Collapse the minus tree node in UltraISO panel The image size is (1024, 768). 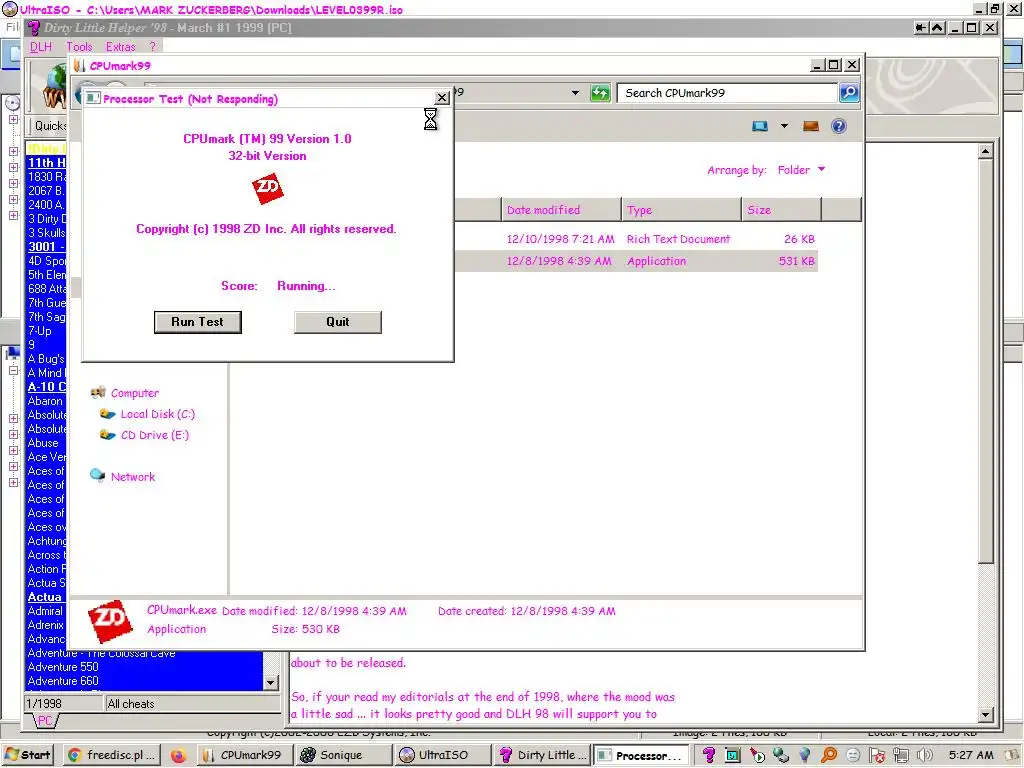[x=13, y=370]
